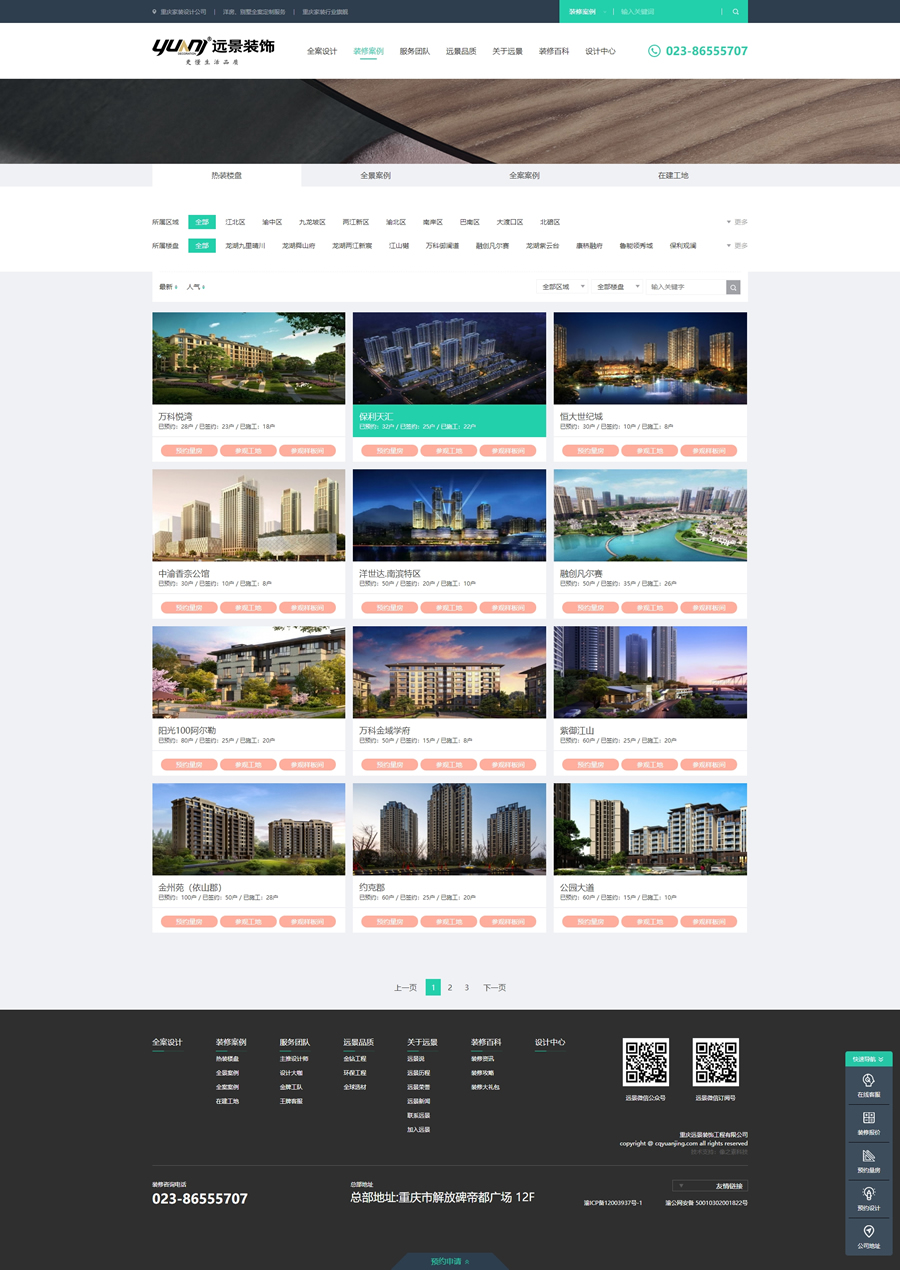This screenshot has height=1270, width=900.
Task: Go to page 2 in pagination
Action: [x=450, y=987]
